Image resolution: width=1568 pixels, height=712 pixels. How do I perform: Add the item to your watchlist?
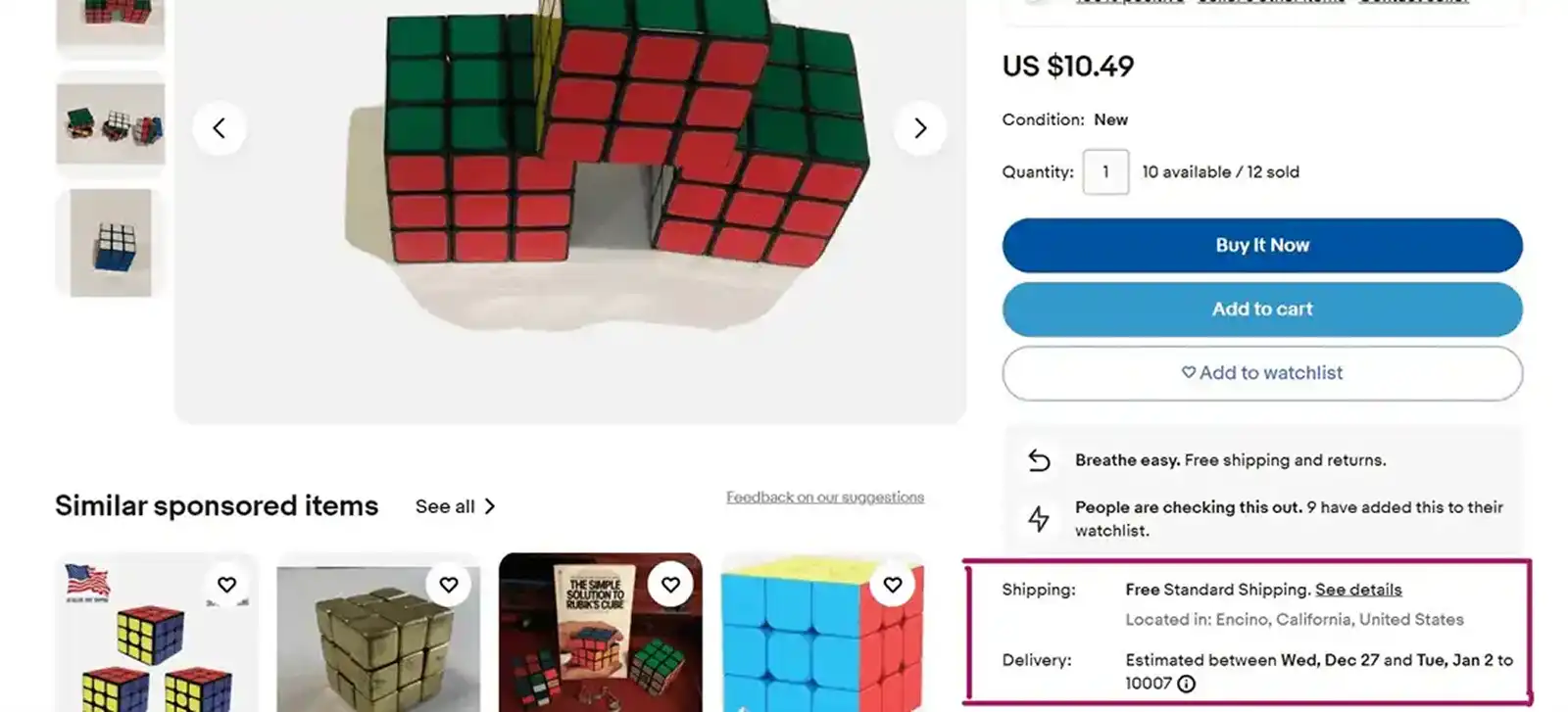(1262, 373)
